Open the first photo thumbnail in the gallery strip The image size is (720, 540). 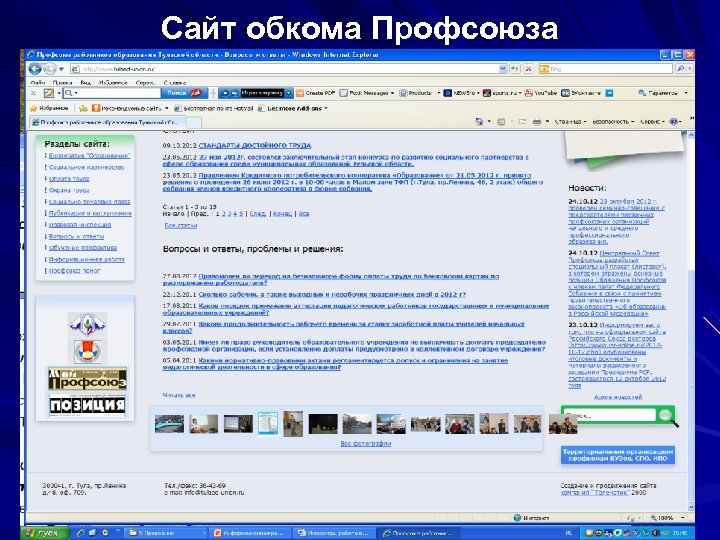coord(169,424)
